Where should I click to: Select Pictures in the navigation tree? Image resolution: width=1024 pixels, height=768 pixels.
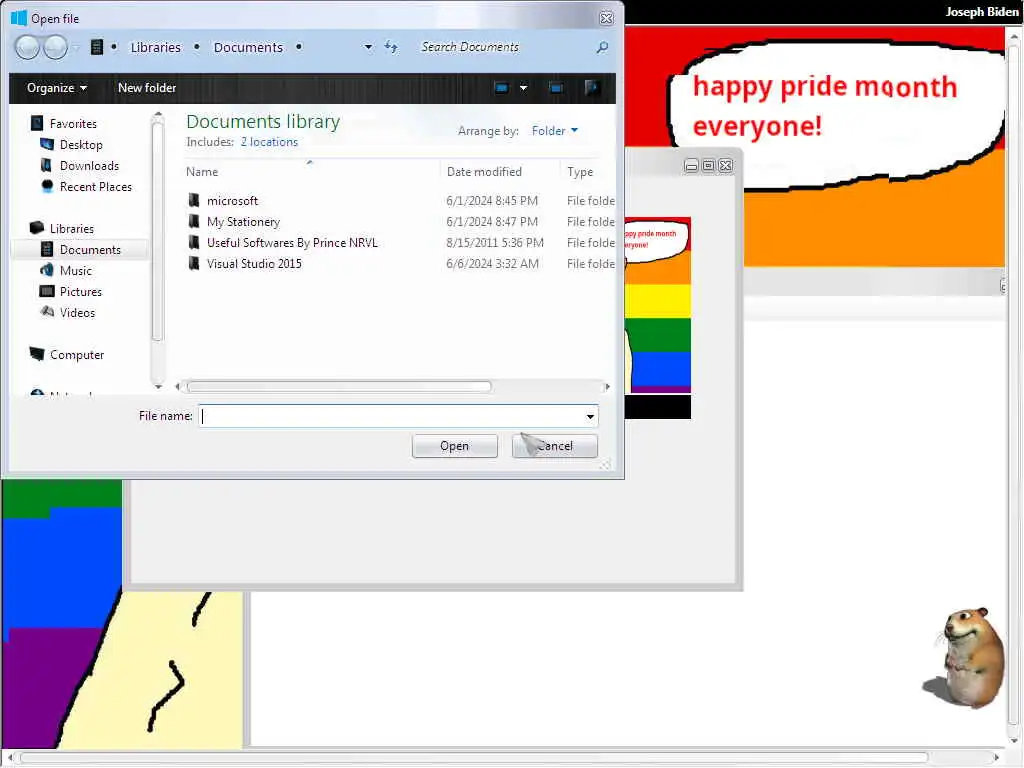[81, 291]
